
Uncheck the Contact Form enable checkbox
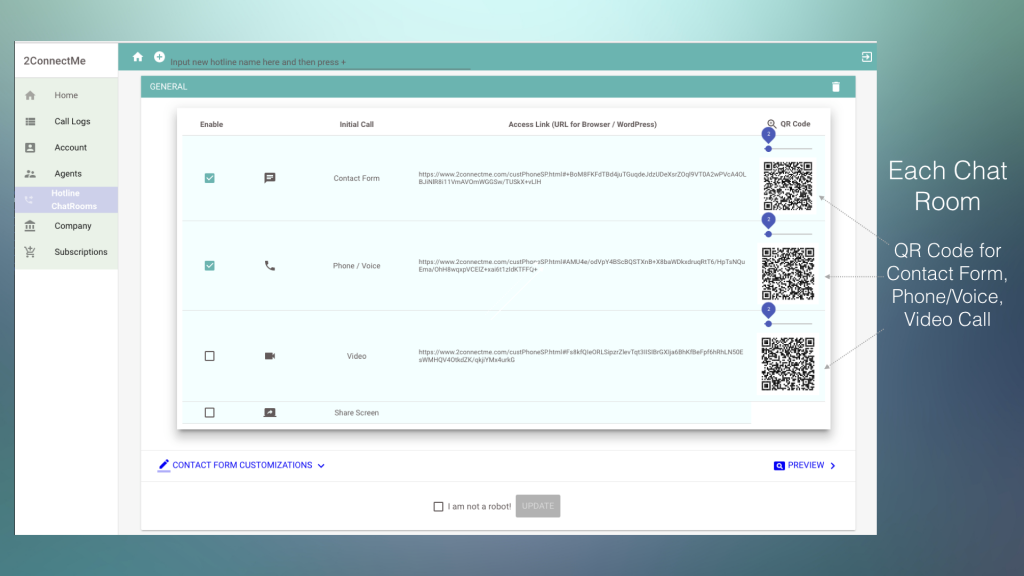pyautogui.click(x=210, y=178)
